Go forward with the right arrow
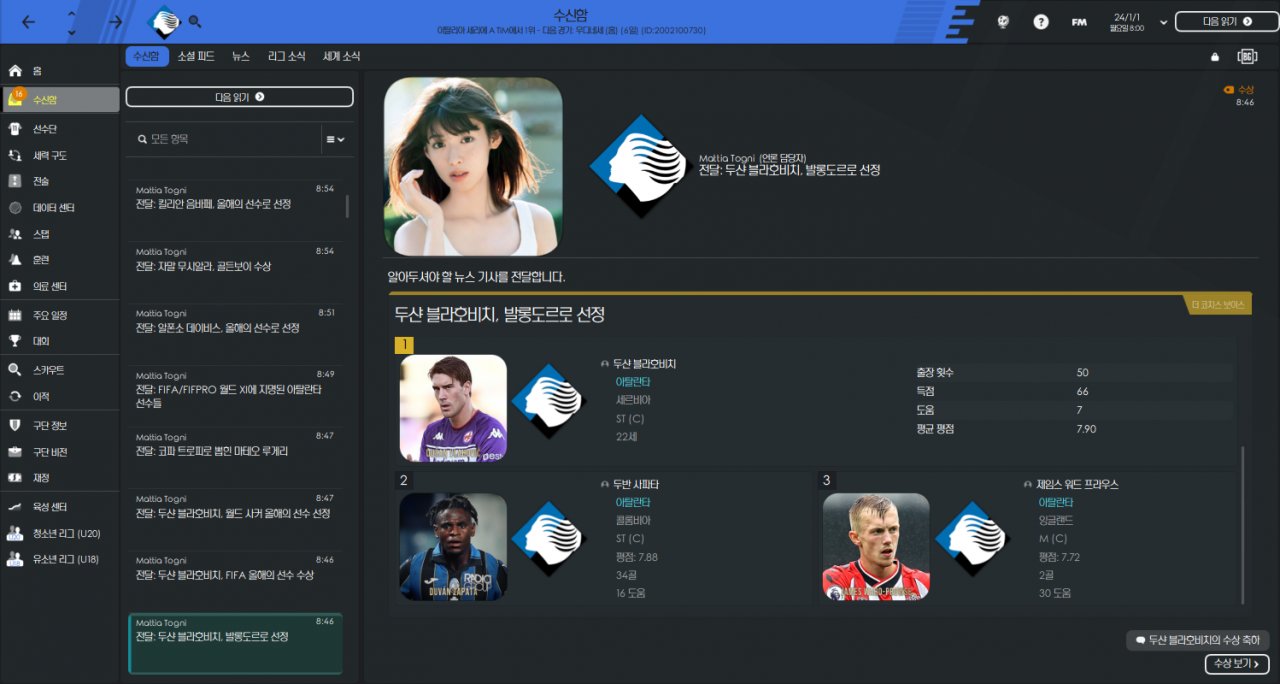Viewport: 1280px width, 684px height. [116, 21]
